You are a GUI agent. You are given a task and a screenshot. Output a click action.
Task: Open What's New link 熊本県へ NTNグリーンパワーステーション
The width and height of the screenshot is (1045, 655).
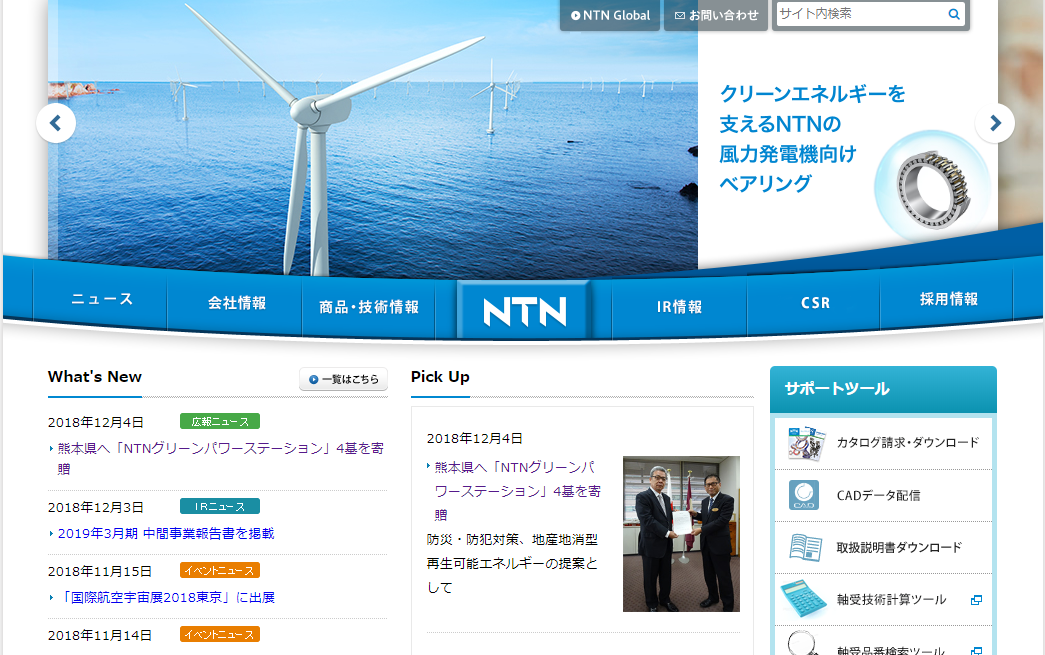coord(221,458)
